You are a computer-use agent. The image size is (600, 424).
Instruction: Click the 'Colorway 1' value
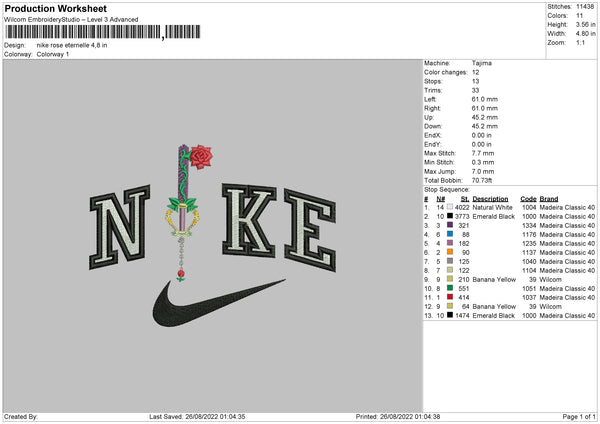[x=53, y=54]
